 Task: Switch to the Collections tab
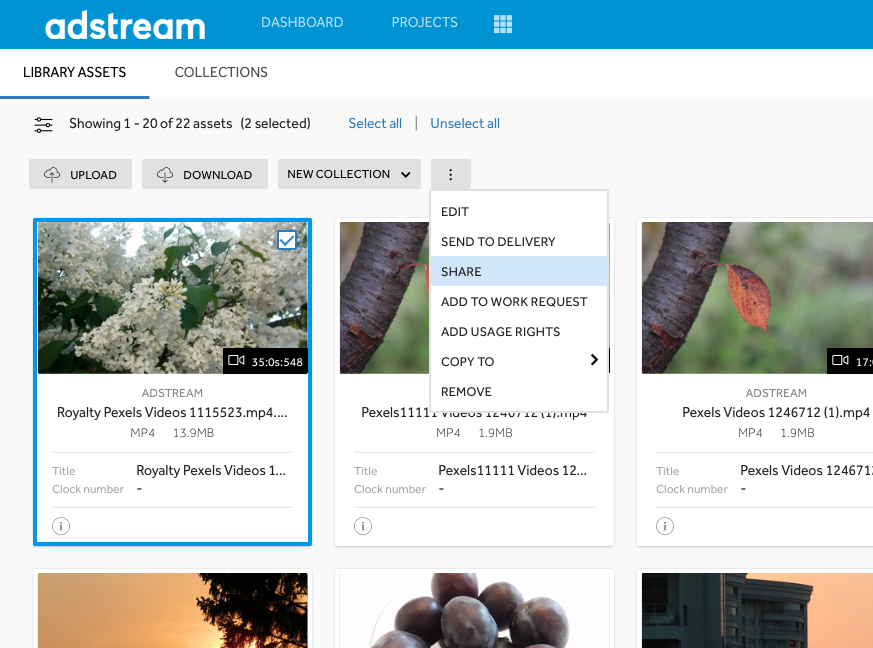coord(221,72)
